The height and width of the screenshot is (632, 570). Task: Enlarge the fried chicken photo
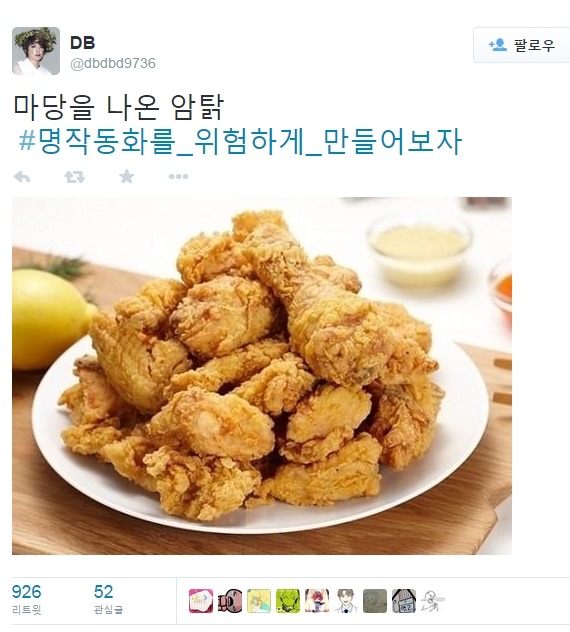coord(262,376)
